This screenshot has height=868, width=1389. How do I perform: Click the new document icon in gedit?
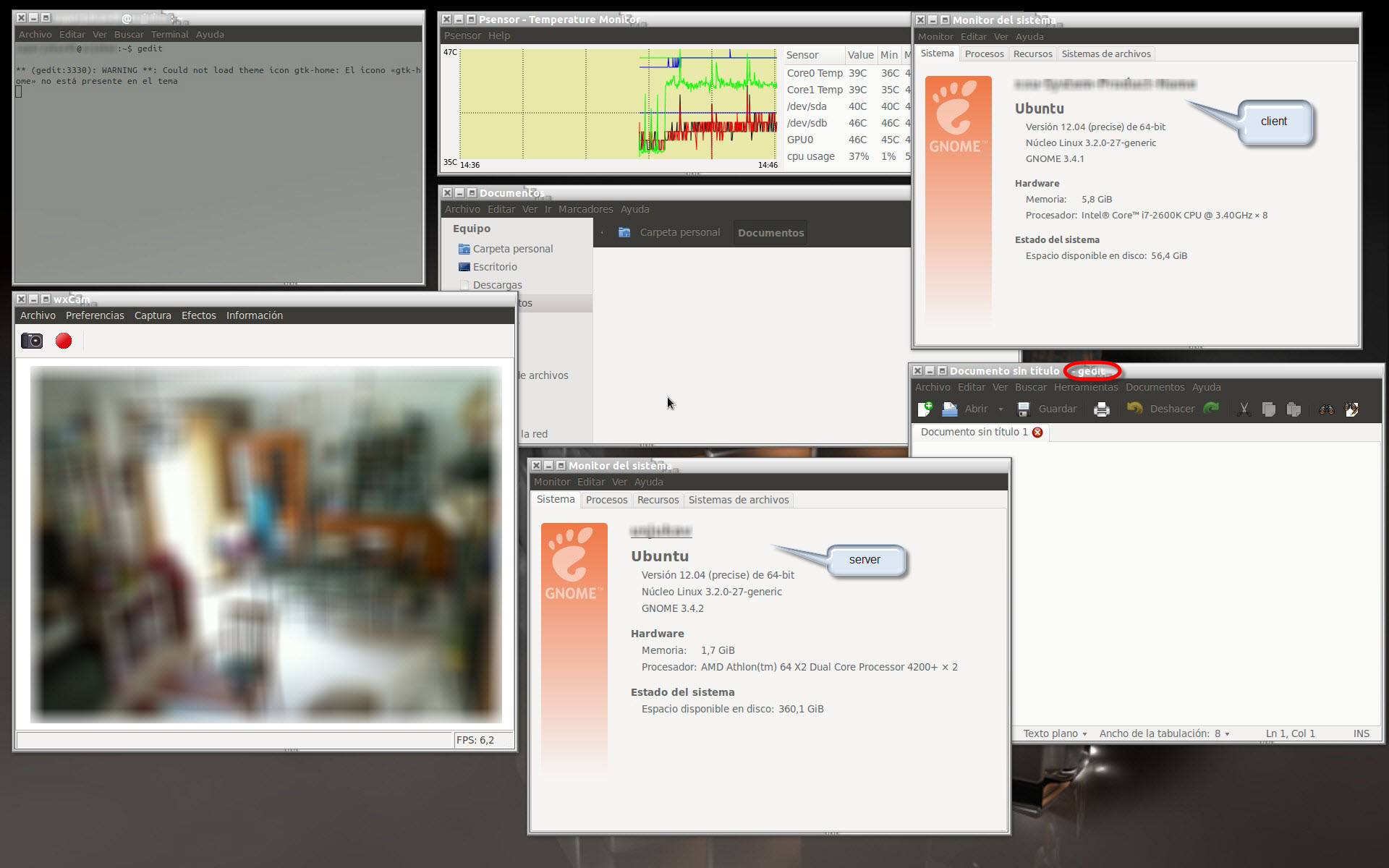[925, 409]
